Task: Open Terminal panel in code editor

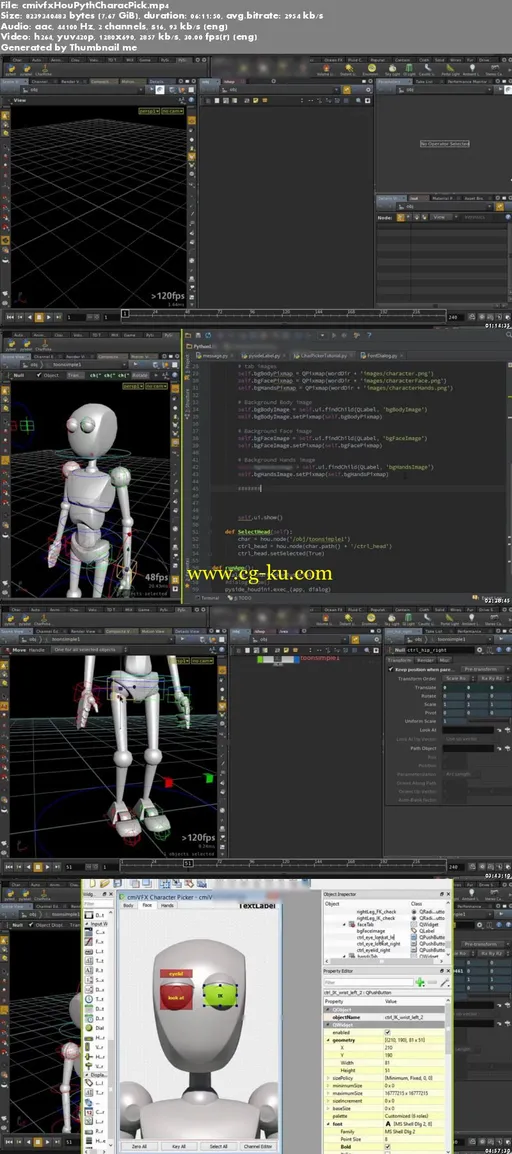Action: pos(210,598)
